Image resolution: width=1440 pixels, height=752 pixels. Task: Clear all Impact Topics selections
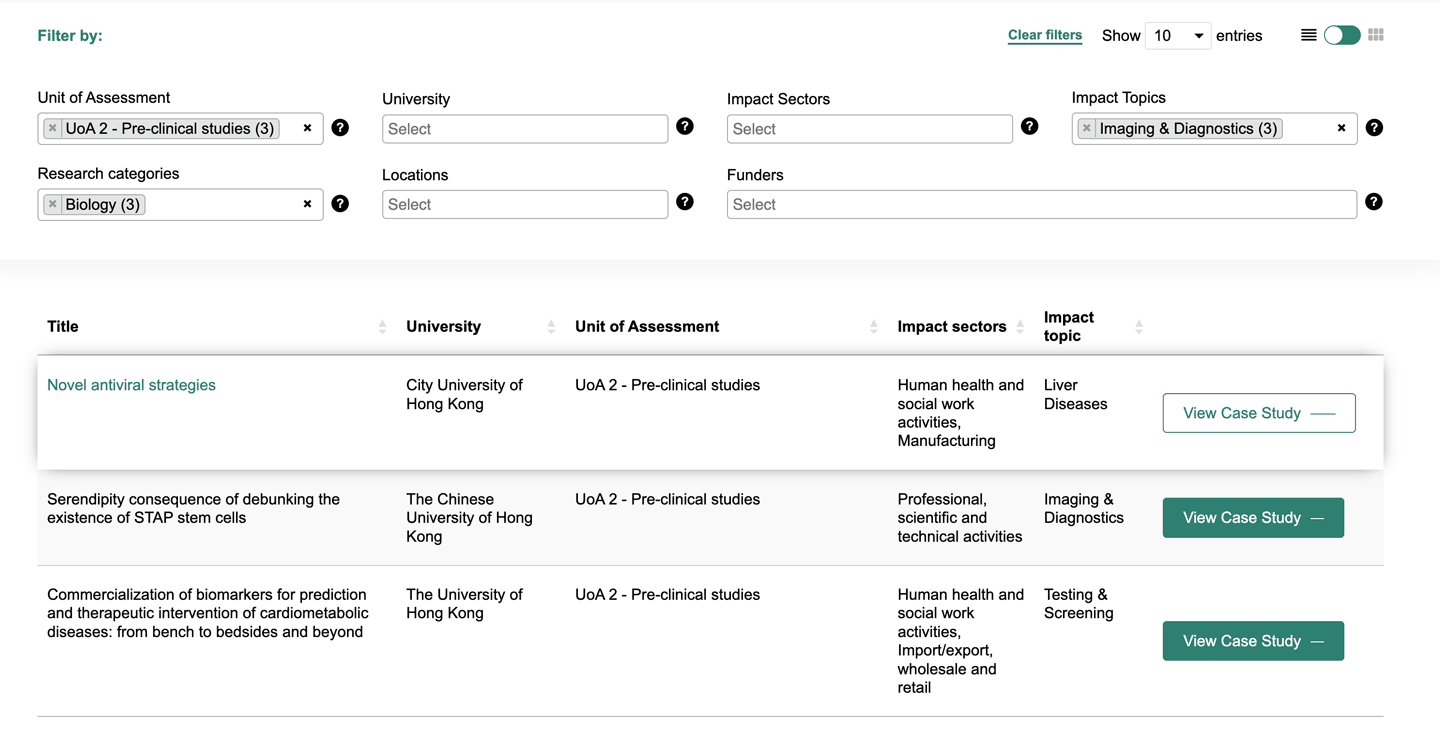pos(1341,128)
